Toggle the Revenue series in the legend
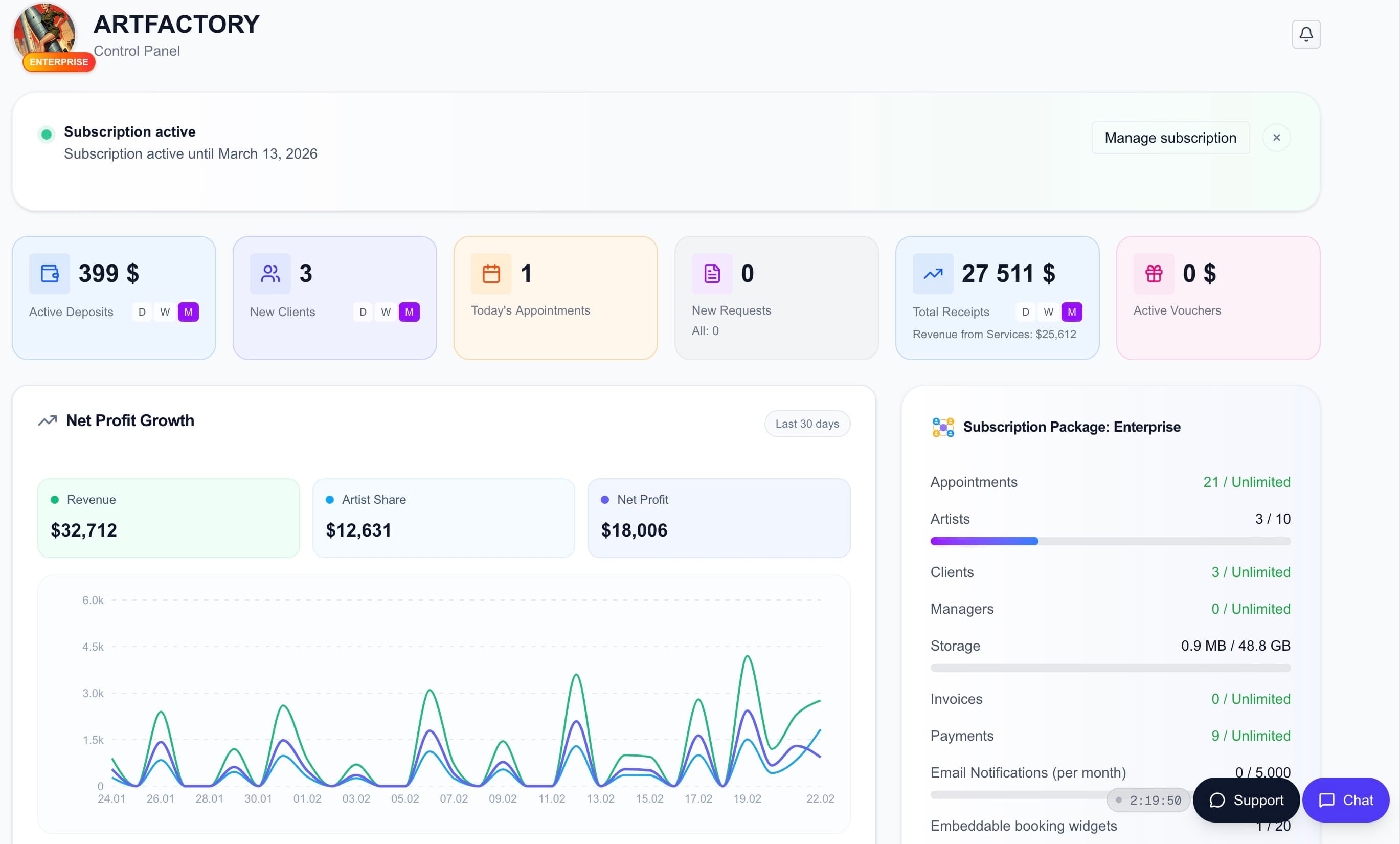 click(168, 518)
